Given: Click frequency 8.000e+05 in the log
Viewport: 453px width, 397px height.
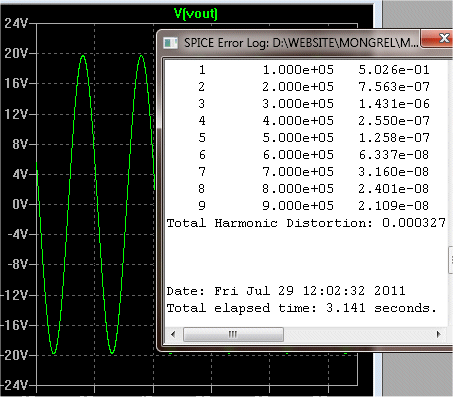Looking at the screenshot, I should point(298,189).
